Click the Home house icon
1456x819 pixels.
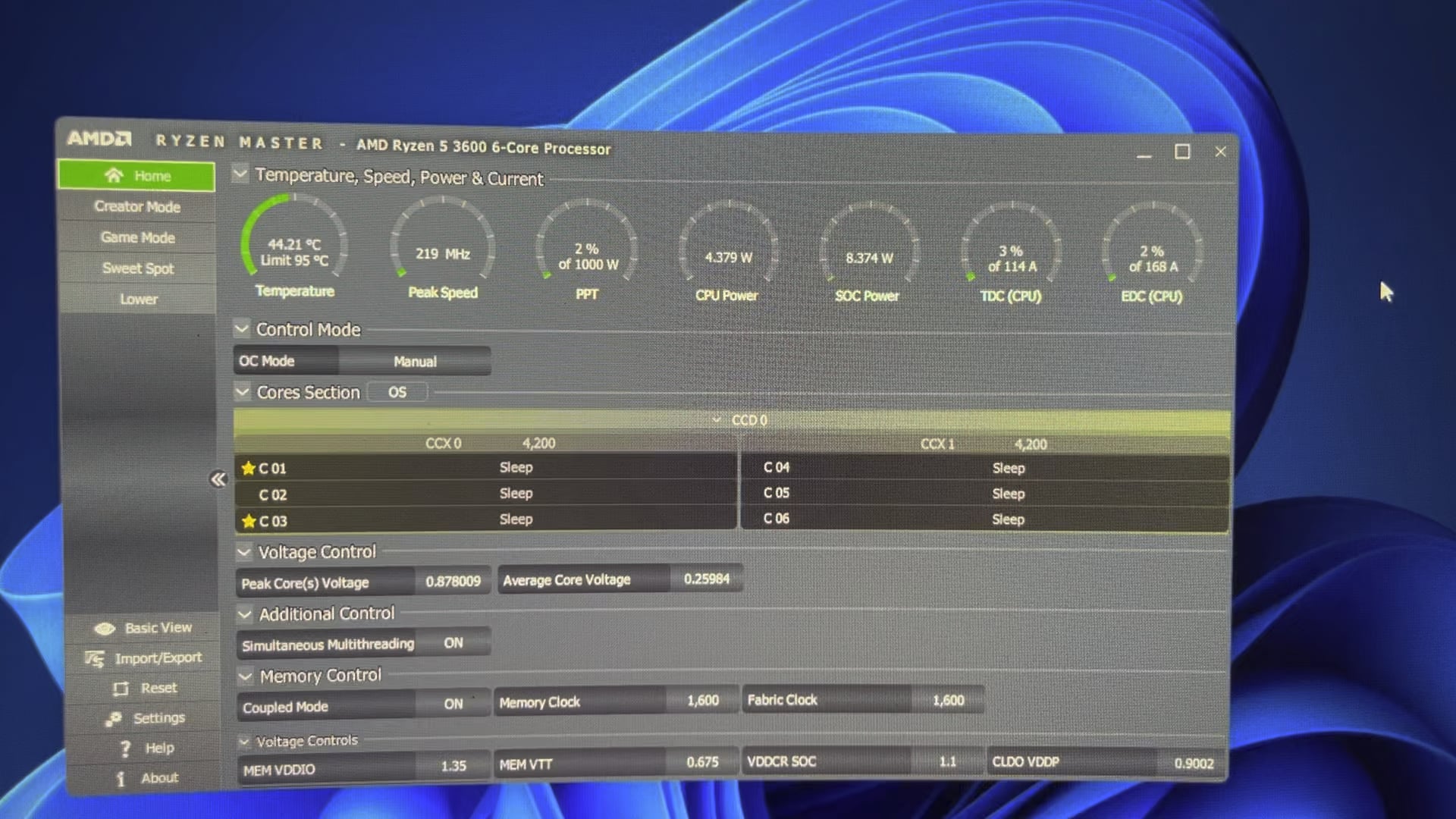[x=114, y=175]
